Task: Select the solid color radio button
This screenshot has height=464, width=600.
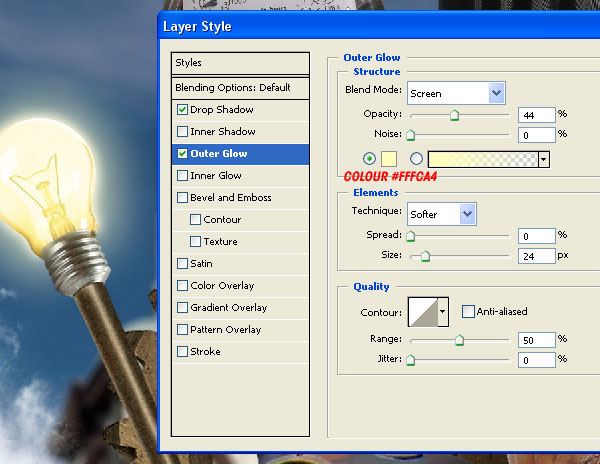Action: (x=369, y=158)
